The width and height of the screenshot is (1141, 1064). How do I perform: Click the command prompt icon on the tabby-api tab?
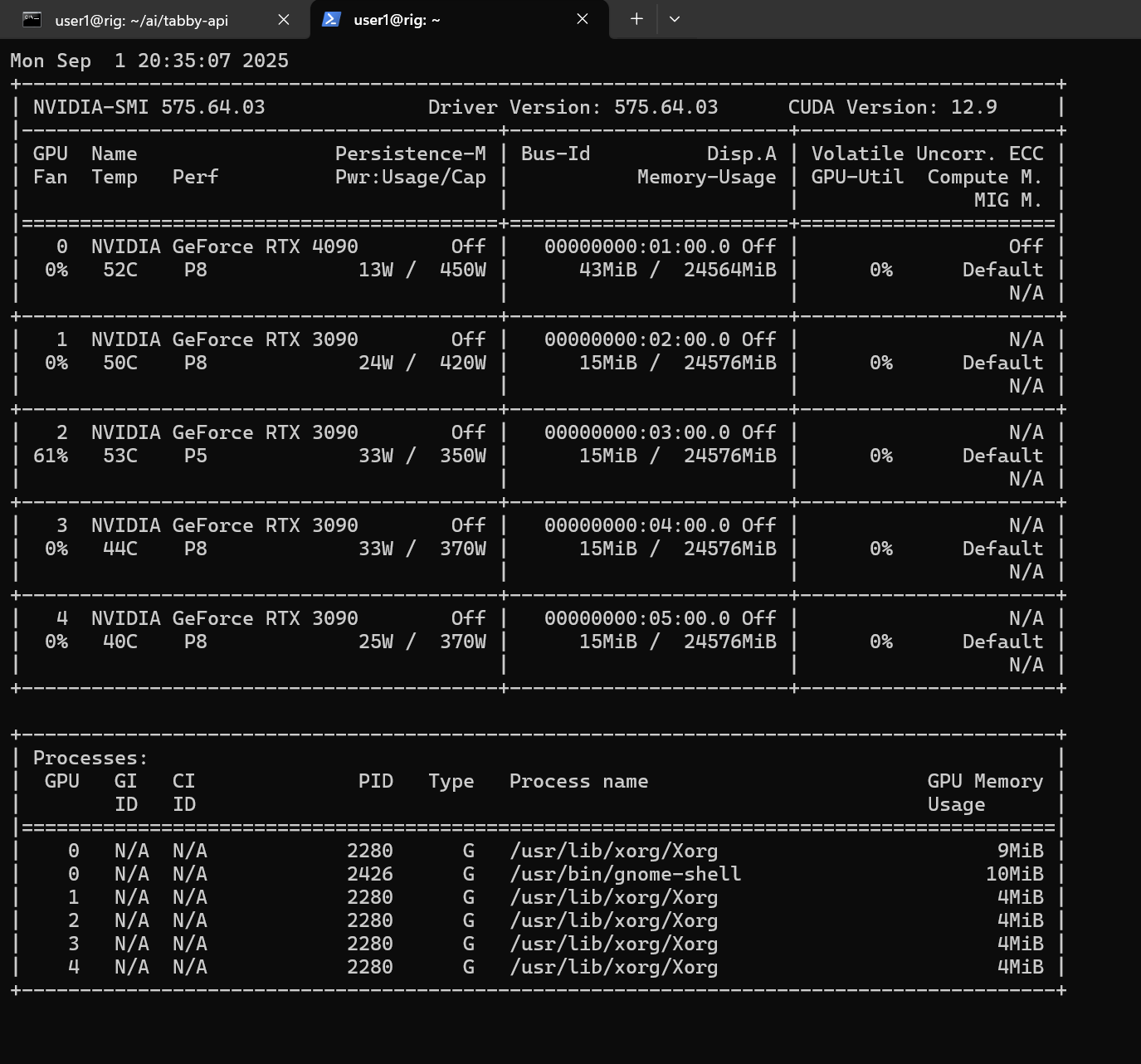(x=32, y=20)
